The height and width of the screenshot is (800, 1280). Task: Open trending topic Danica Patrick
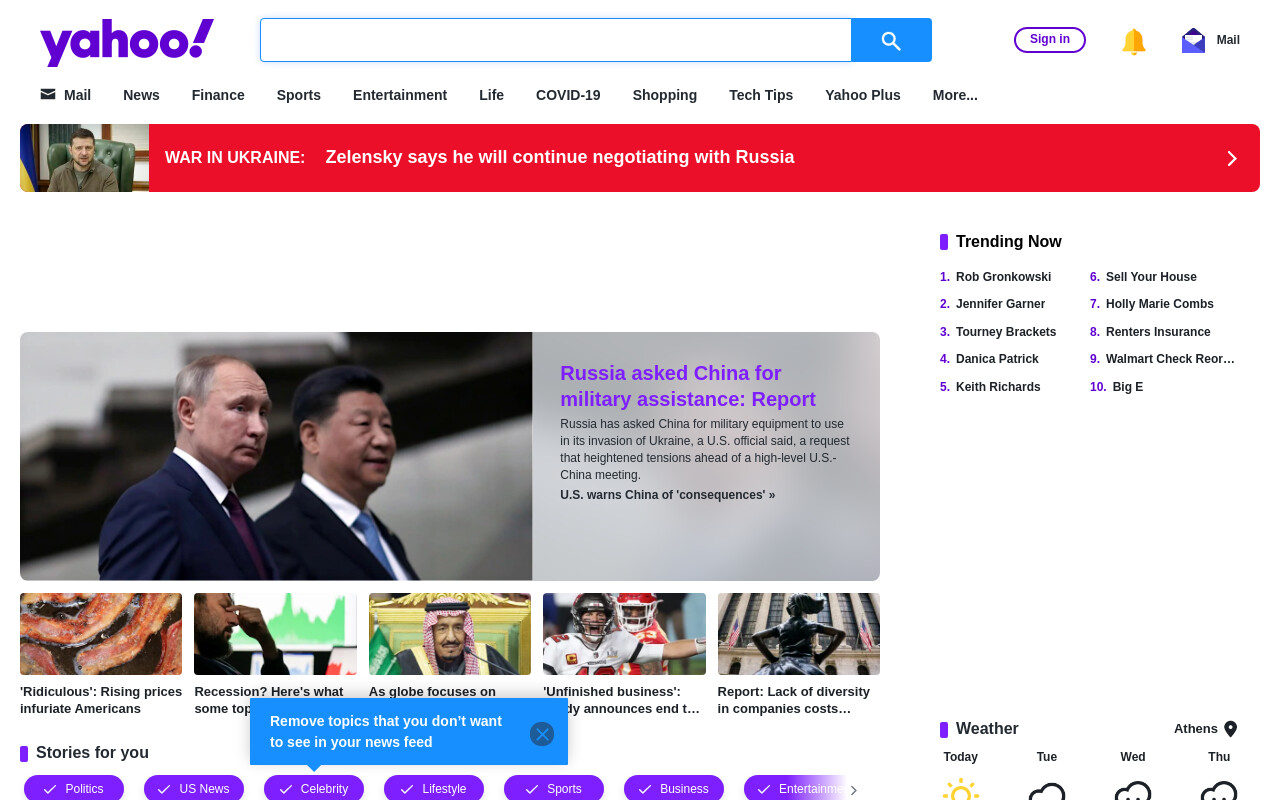(x=997, y=359)
